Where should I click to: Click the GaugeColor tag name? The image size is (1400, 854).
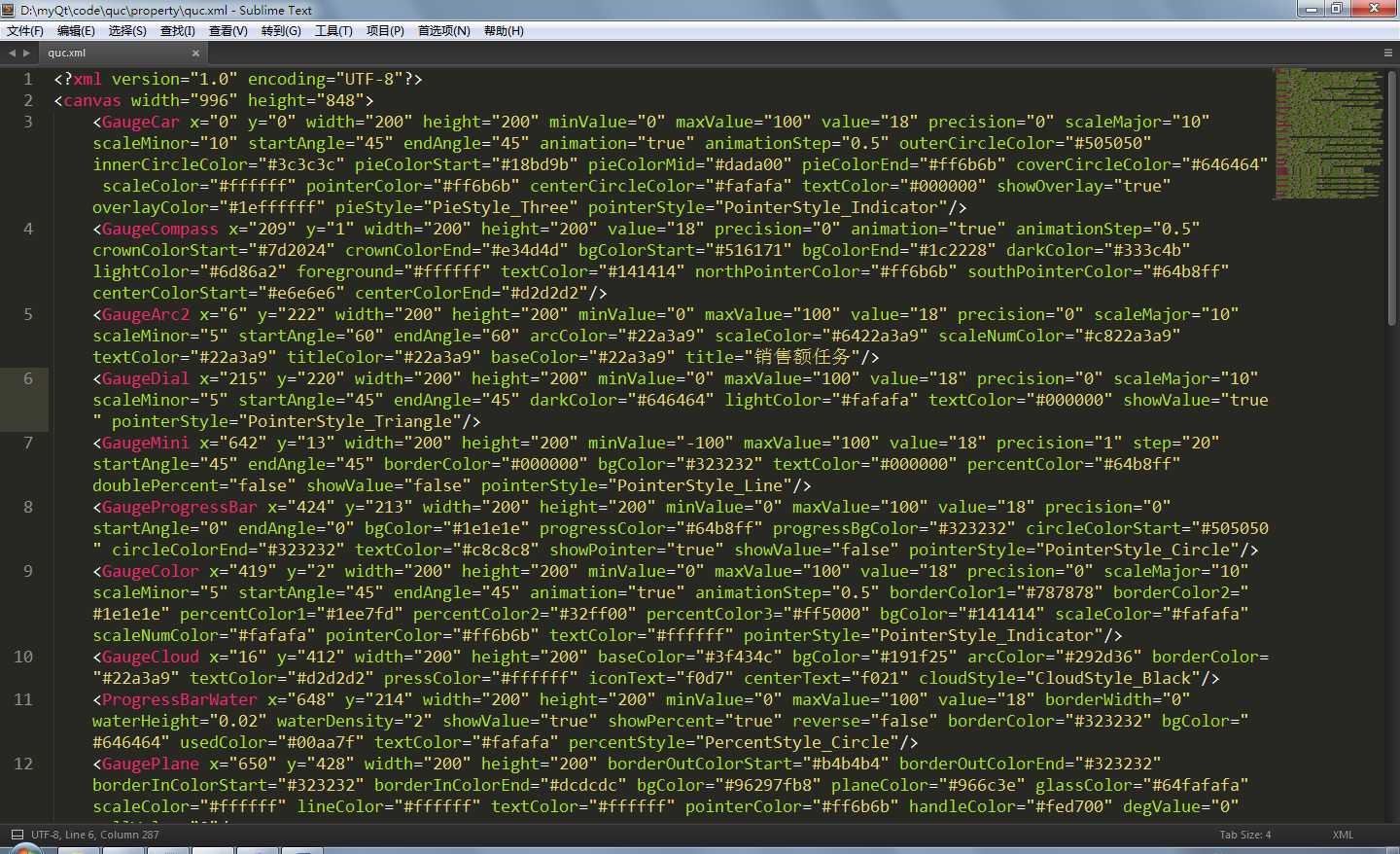tap(151, 571)
